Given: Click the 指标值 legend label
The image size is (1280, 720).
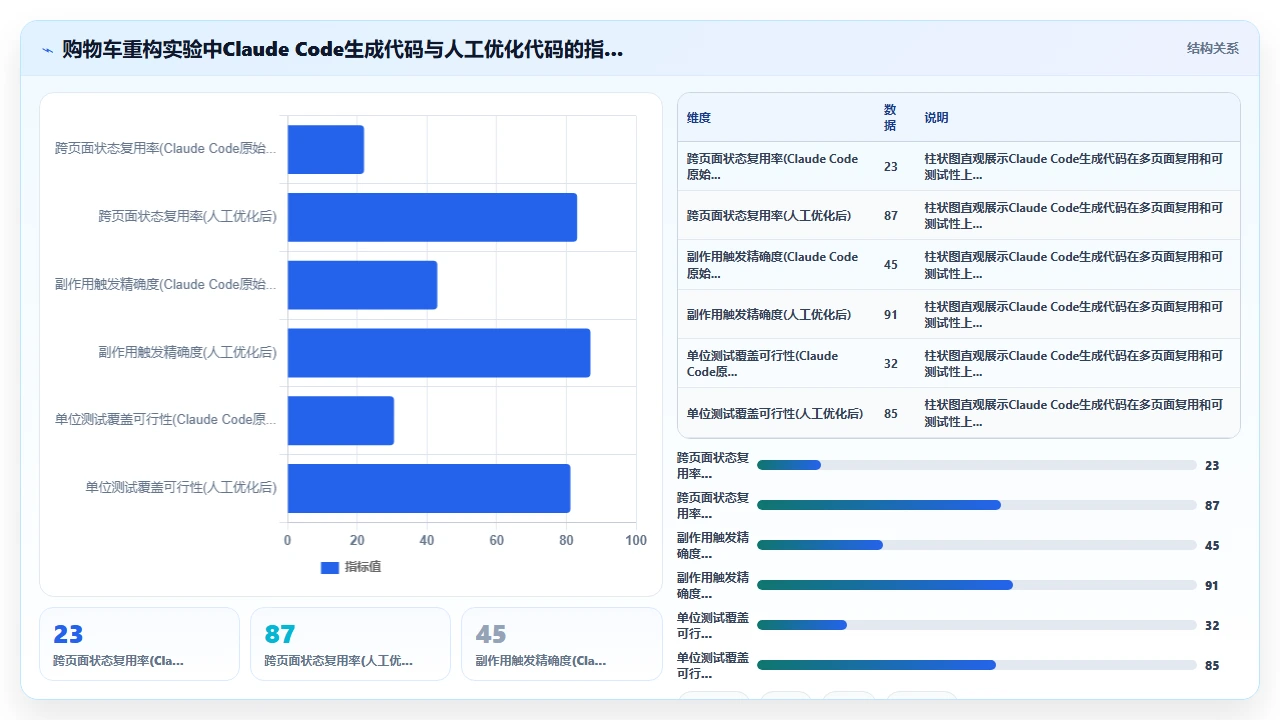Looking at the screenshot, I should tap(363, 567).
